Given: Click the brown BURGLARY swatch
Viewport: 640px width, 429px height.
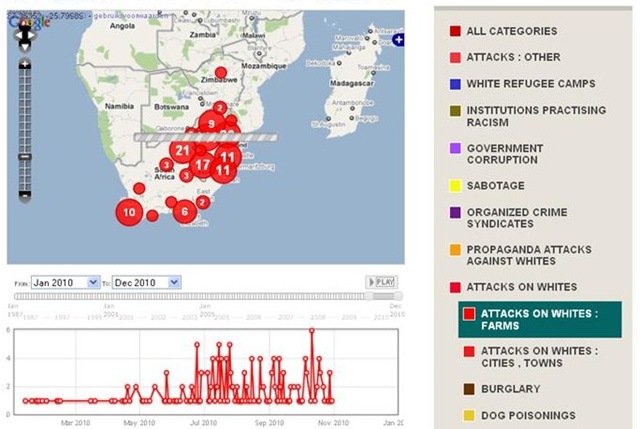Looking at the screenshot, I should tap(469, 389).
